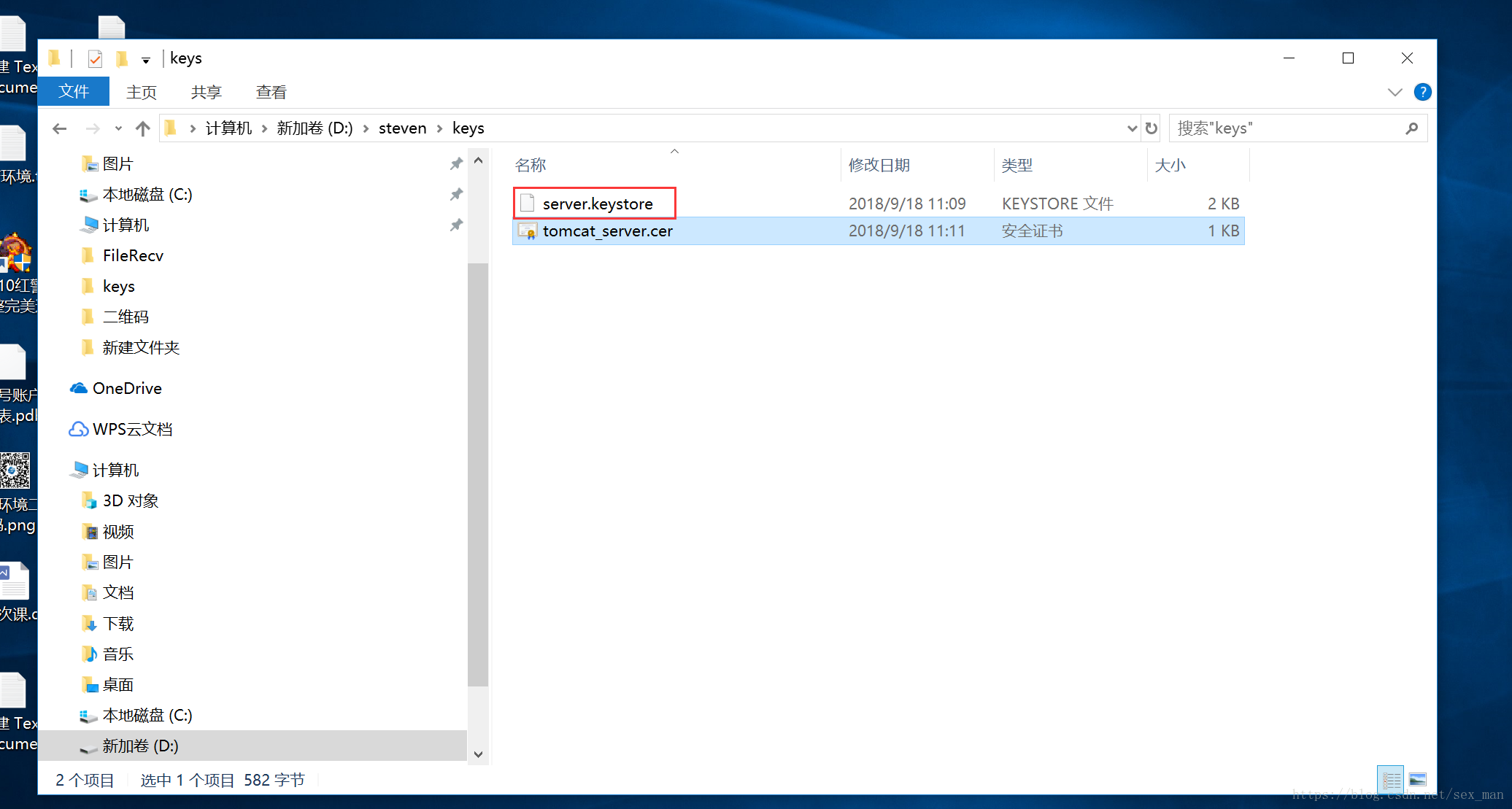Navigate to steven via the breadcrumb
Viewport: 1512px width, 809px height.
[402, 128]
